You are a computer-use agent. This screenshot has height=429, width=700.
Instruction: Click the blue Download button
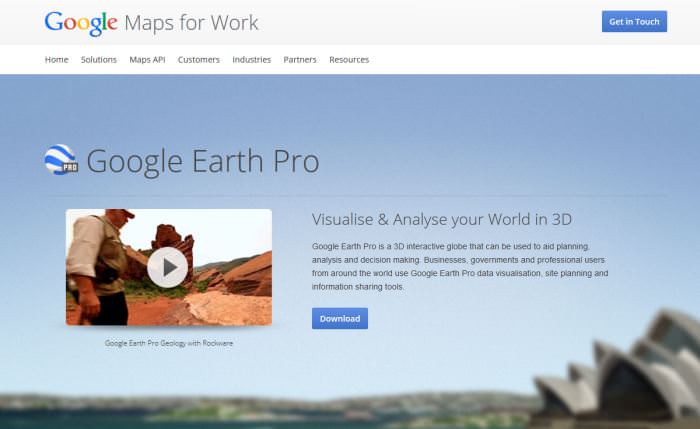pos(340,318)
